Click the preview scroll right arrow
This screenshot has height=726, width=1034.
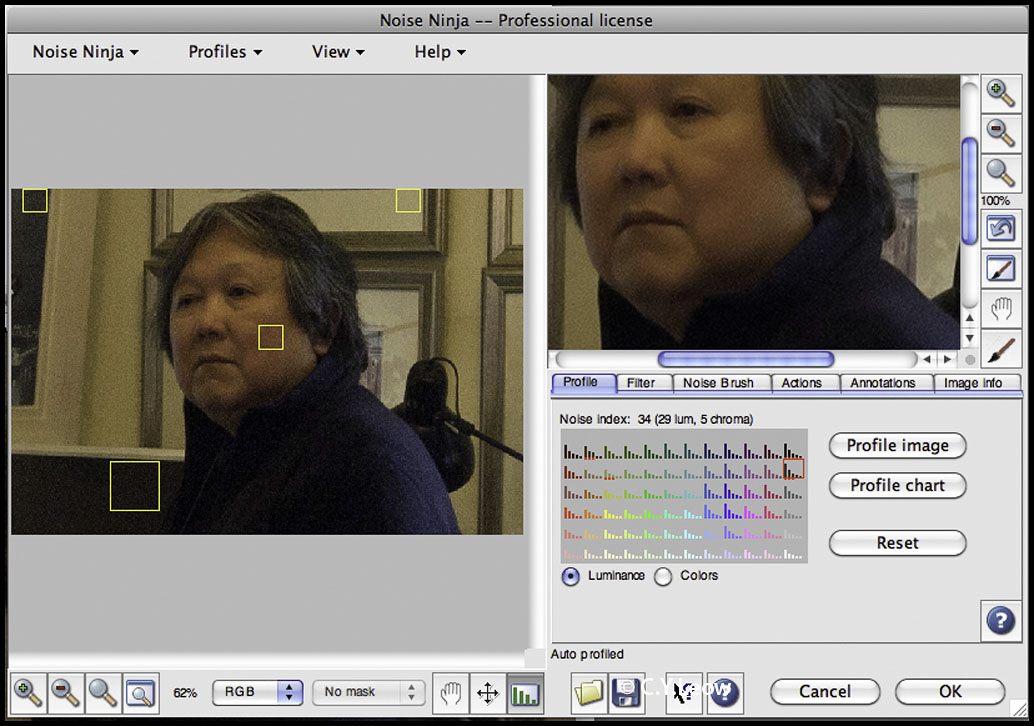tap(948, 359)
